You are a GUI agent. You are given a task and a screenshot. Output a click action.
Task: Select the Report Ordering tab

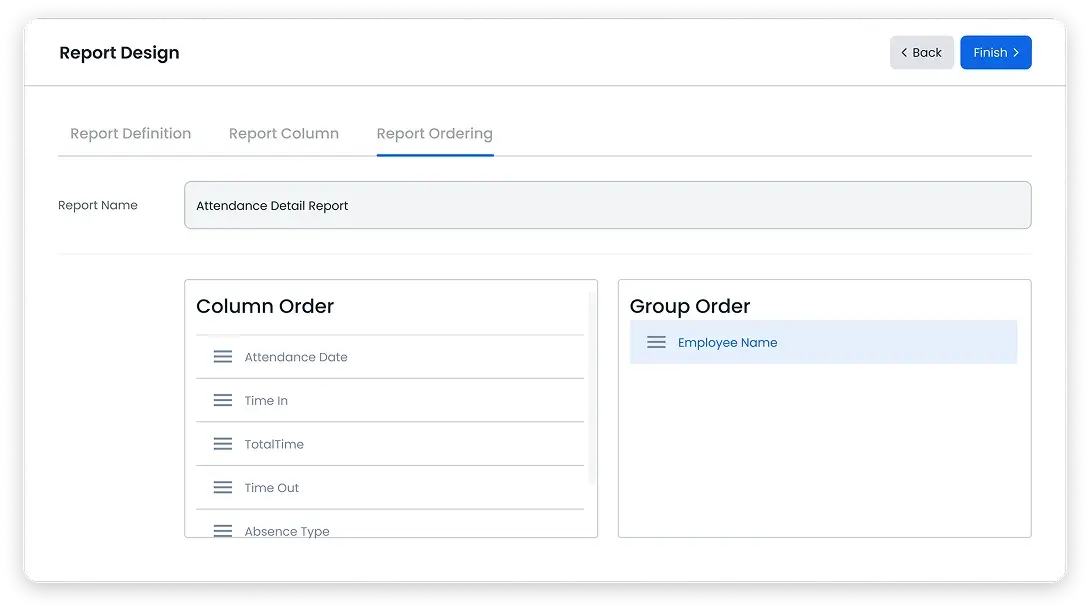pyautogui.click(x=434, y=133)
